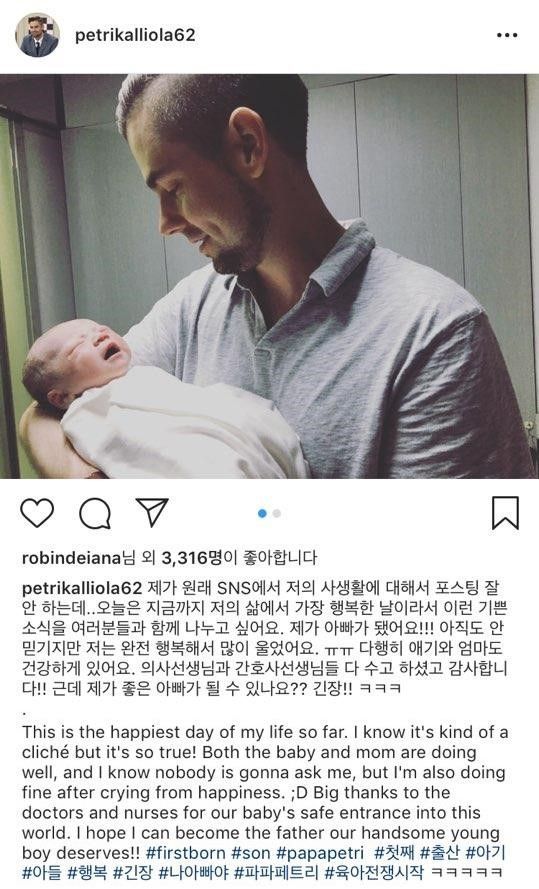Tap the heart like icon
This screenshot has height=889, width=539.
click(x=37, y=513)
